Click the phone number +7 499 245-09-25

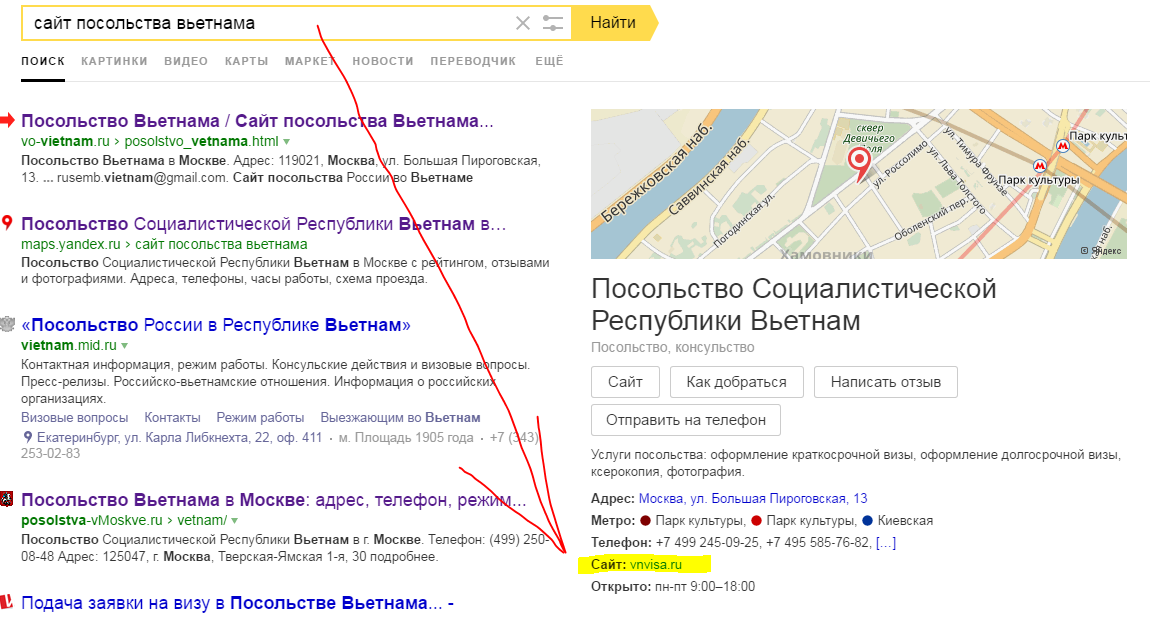coord(708,543)
